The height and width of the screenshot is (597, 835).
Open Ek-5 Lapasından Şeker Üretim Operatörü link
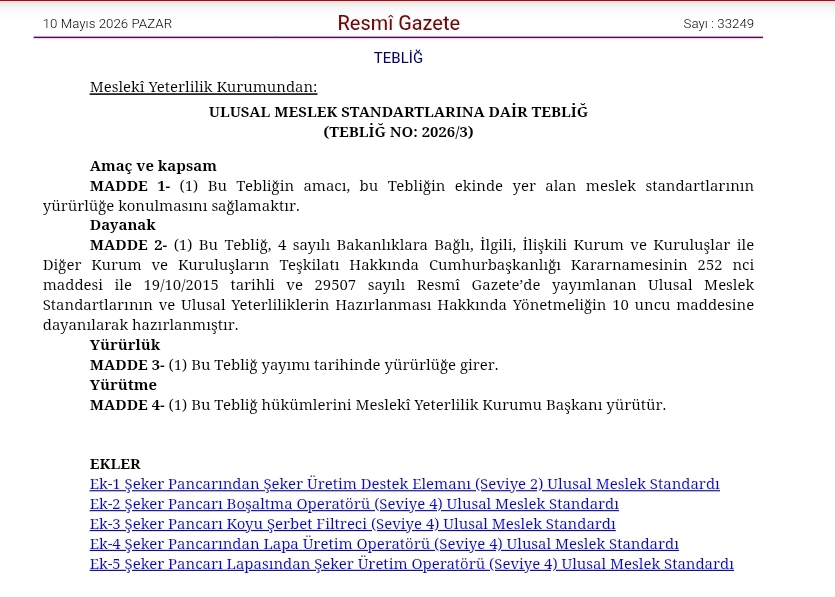click(x=412, y=564)
